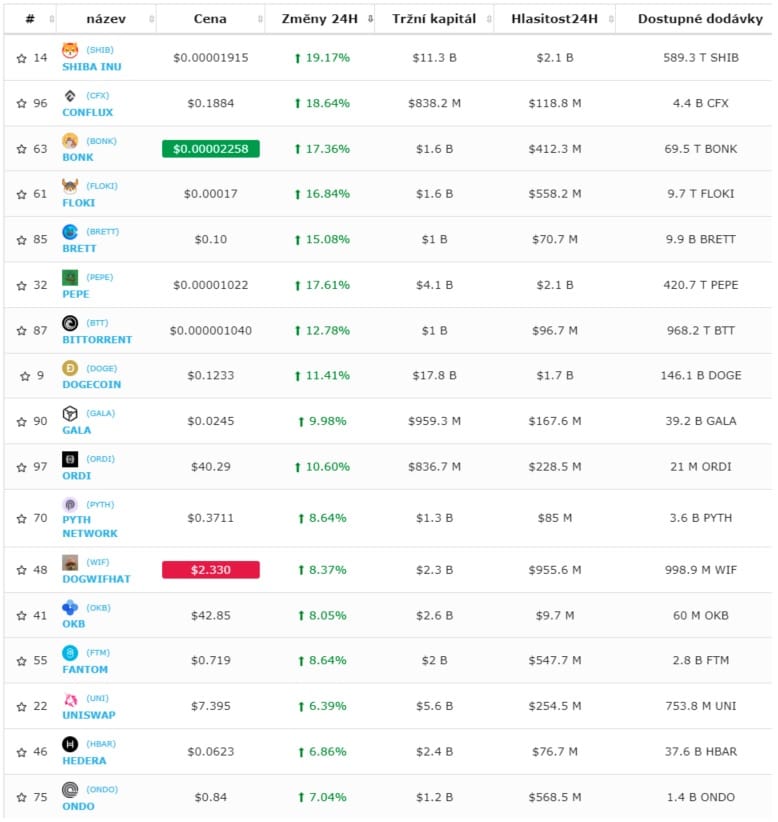
Task: Open the CONFLUX coin link
Action: pos(88,112)
